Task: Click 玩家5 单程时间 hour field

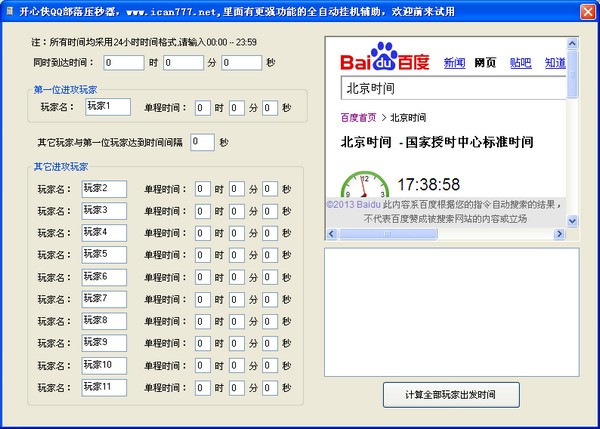Action: click(x=202, y=255)
